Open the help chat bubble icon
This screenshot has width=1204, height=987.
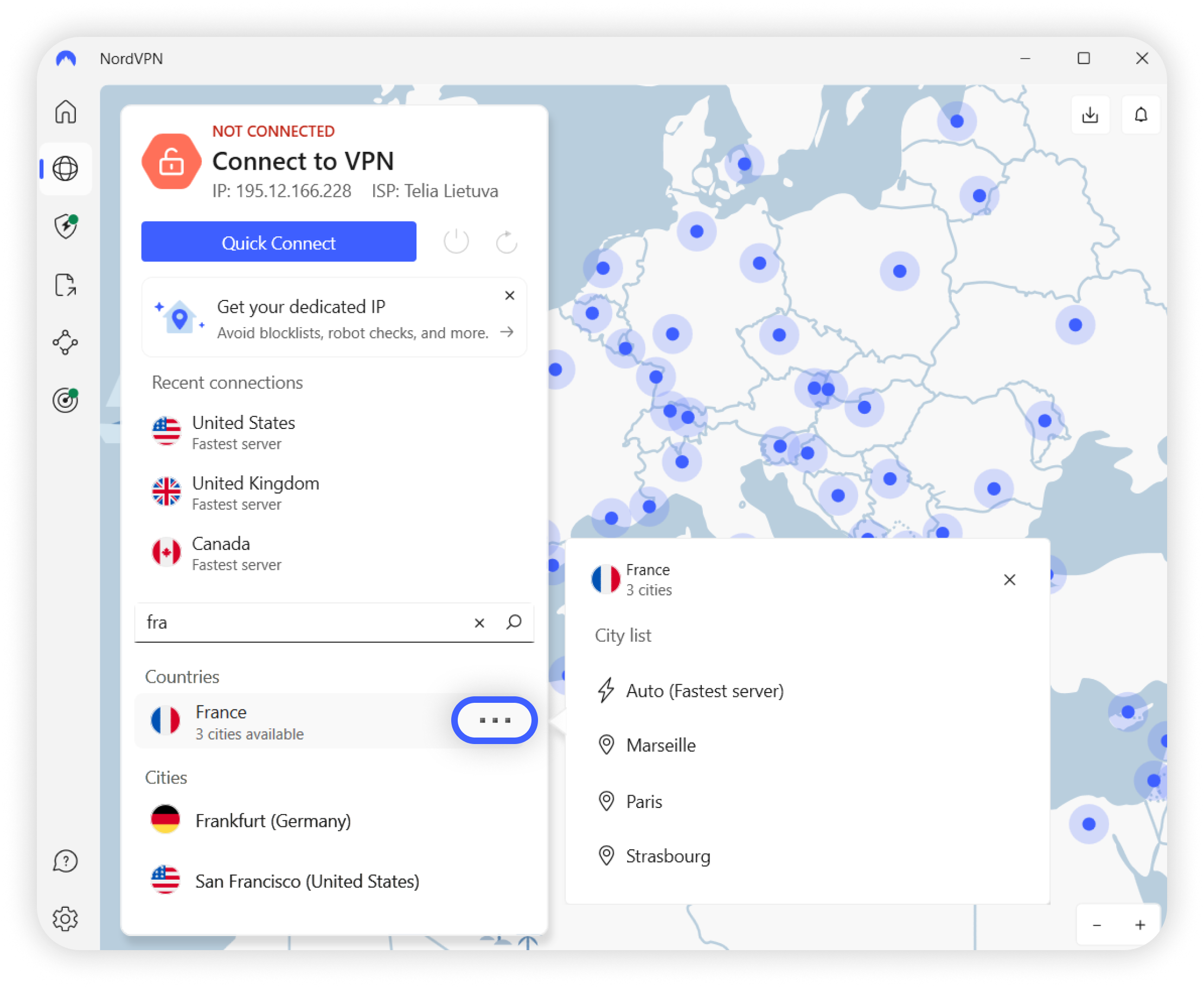66,861
